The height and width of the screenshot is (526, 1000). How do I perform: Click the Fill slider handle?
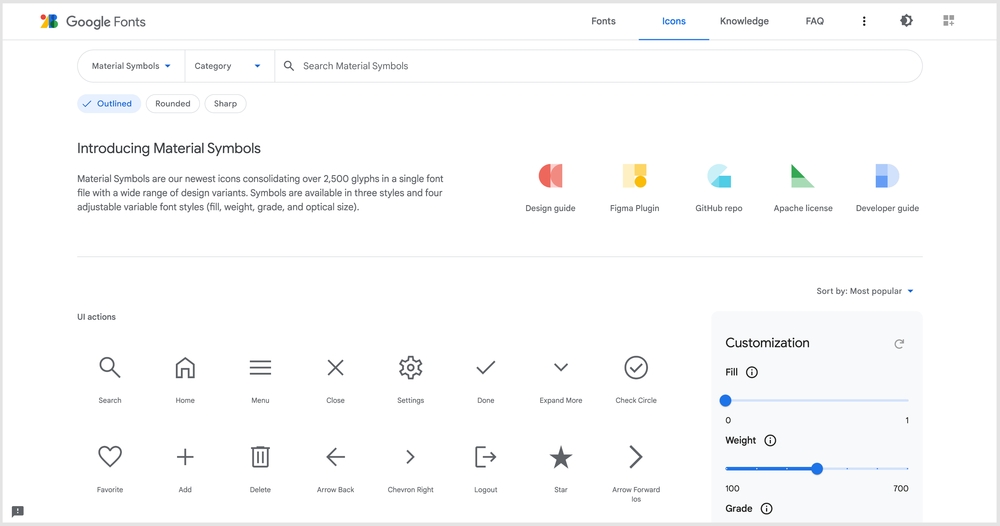[725, 400]
